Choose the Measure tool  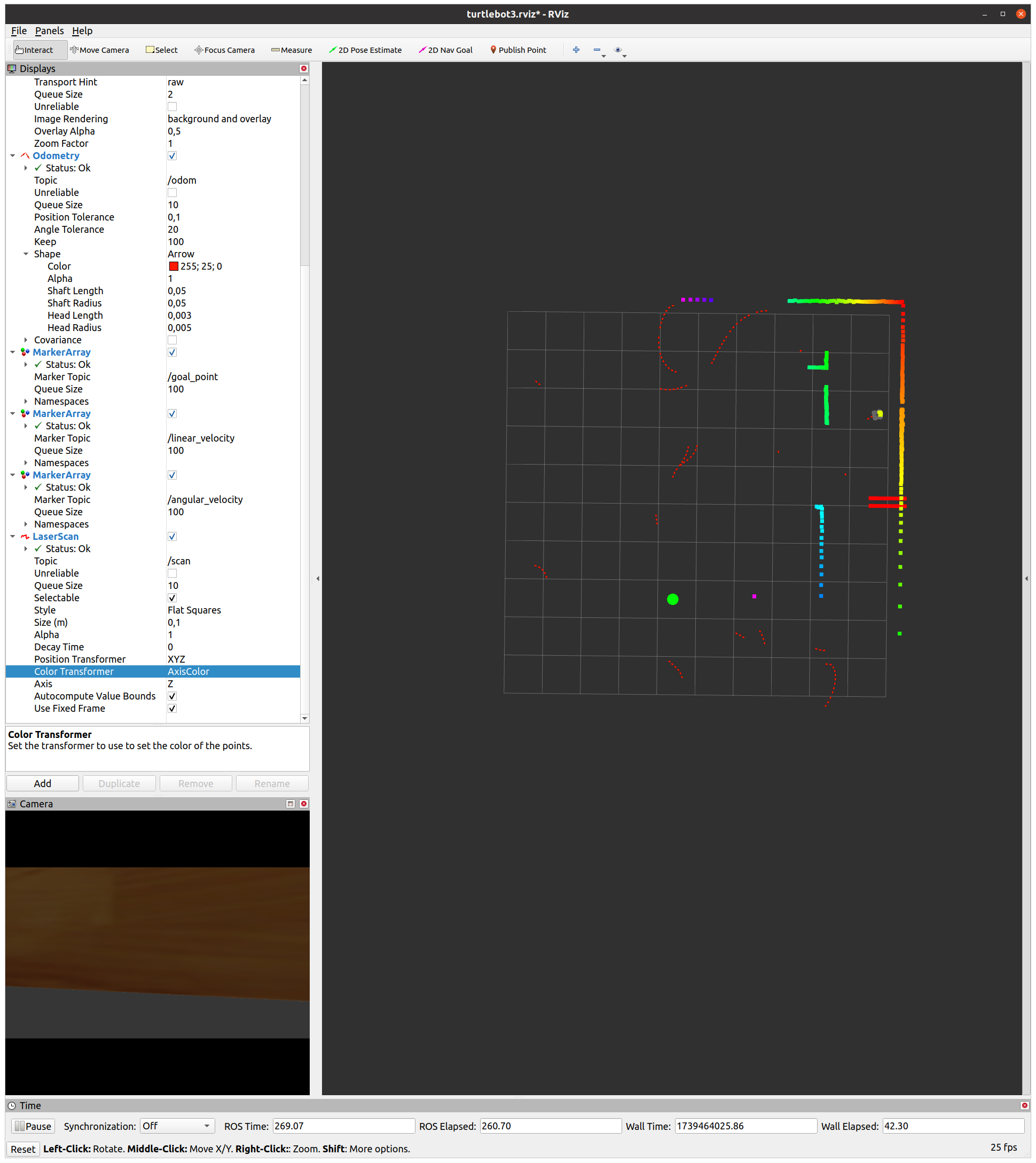(292, 50)
